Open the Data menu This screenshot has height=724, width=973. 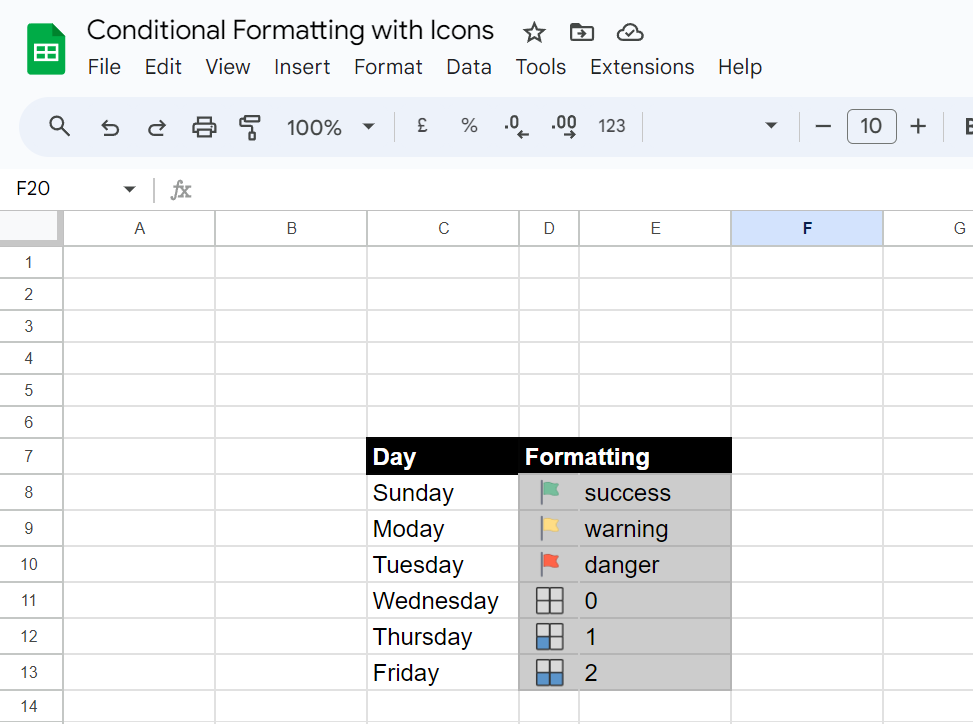(x=469, y=67)
